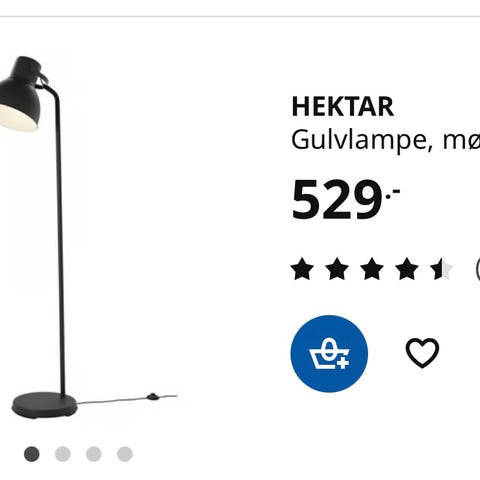480x480 pixels.
Task: Click the lamp shade in the photo
Action: coord(23,94)
